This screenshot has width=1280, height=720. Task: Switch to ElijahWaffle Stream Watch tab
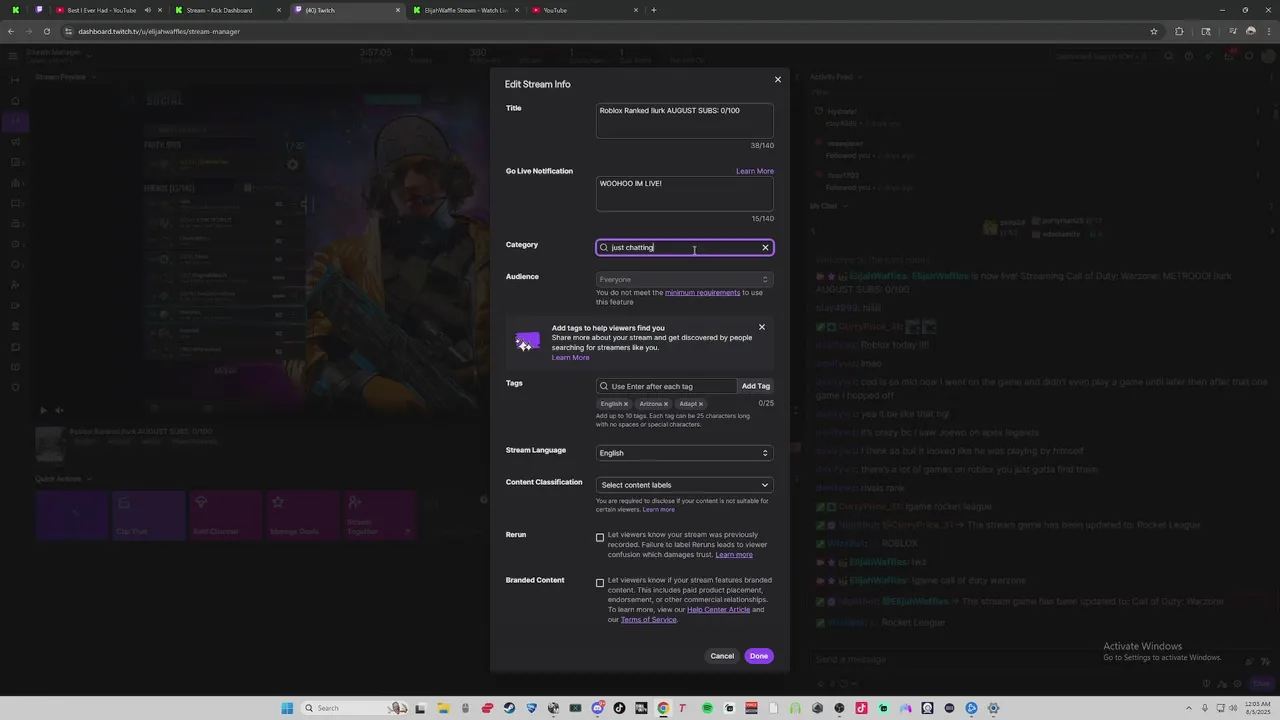(464, 10)
